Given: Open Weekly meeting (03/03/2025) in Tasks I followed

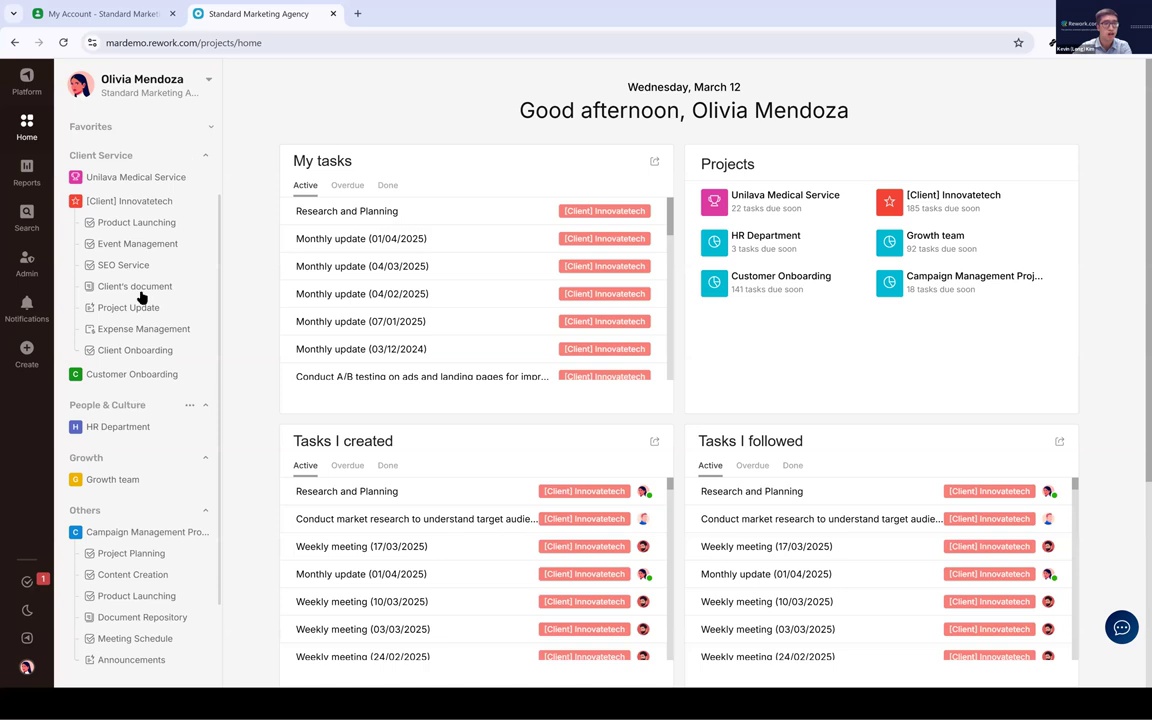Looking at the screenshot, I should pos(768,629).
